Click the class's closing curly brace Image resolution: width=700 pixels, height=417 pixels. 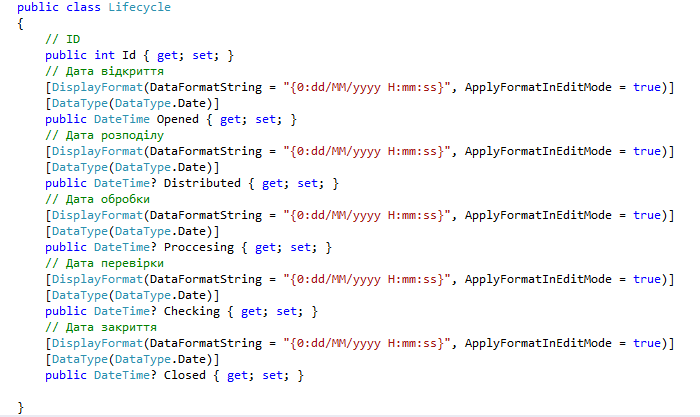[21, 407]
